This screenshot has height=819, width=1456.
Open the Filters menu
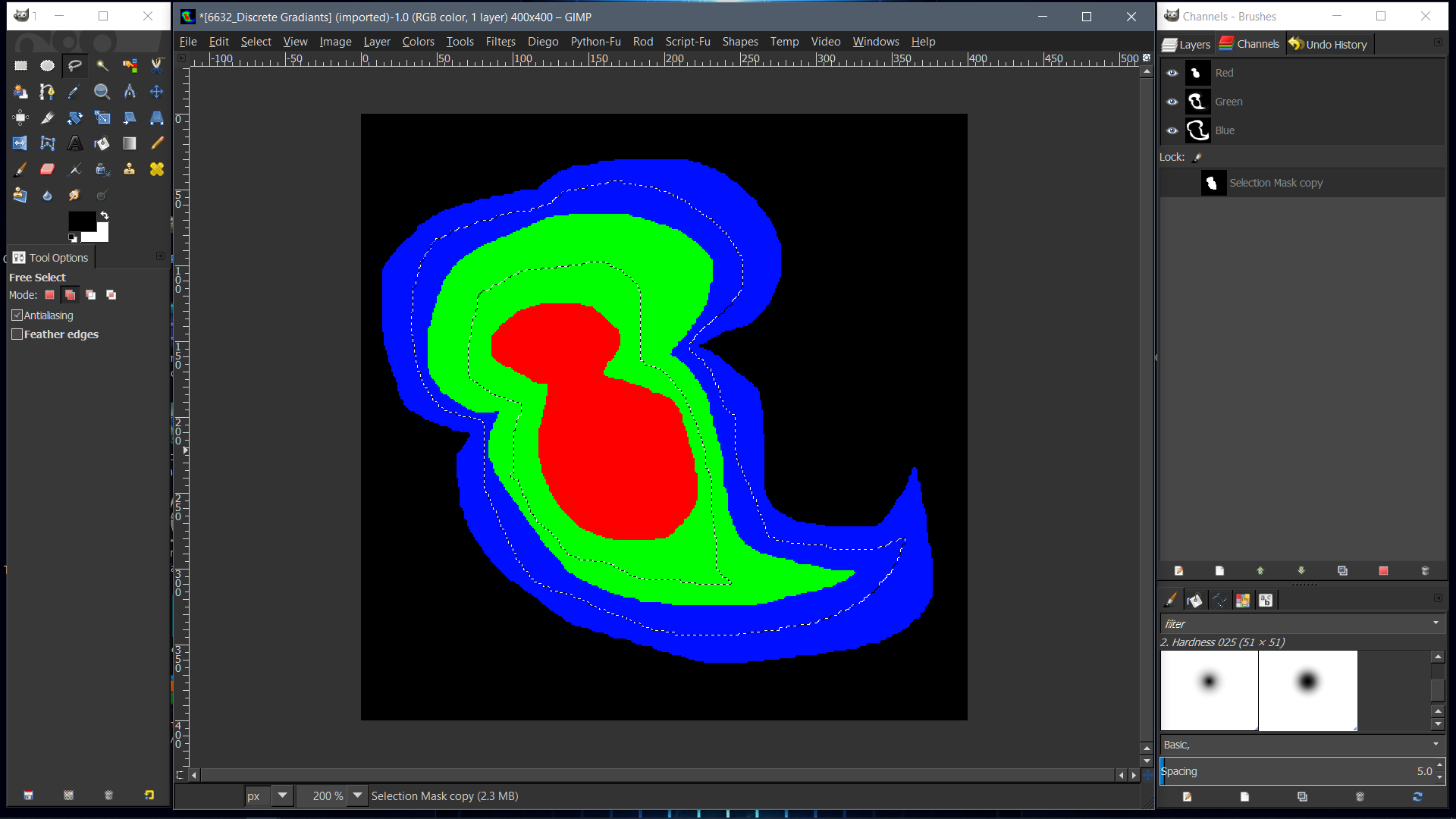pos(500,42)
